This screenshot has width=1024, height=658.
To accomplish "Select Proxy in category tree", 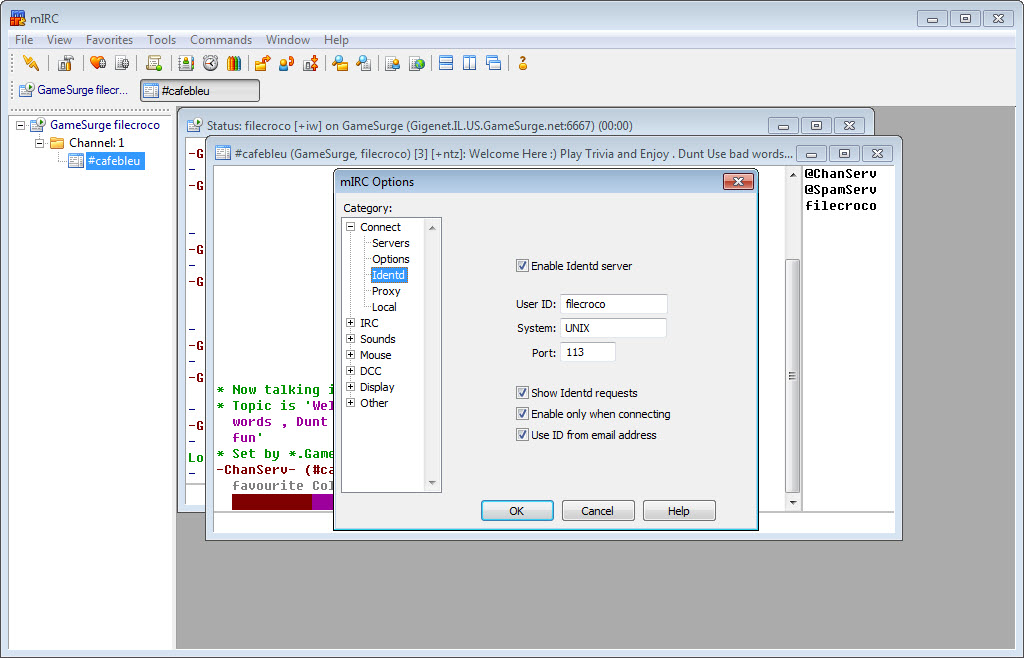I will (x=386, y=290).
